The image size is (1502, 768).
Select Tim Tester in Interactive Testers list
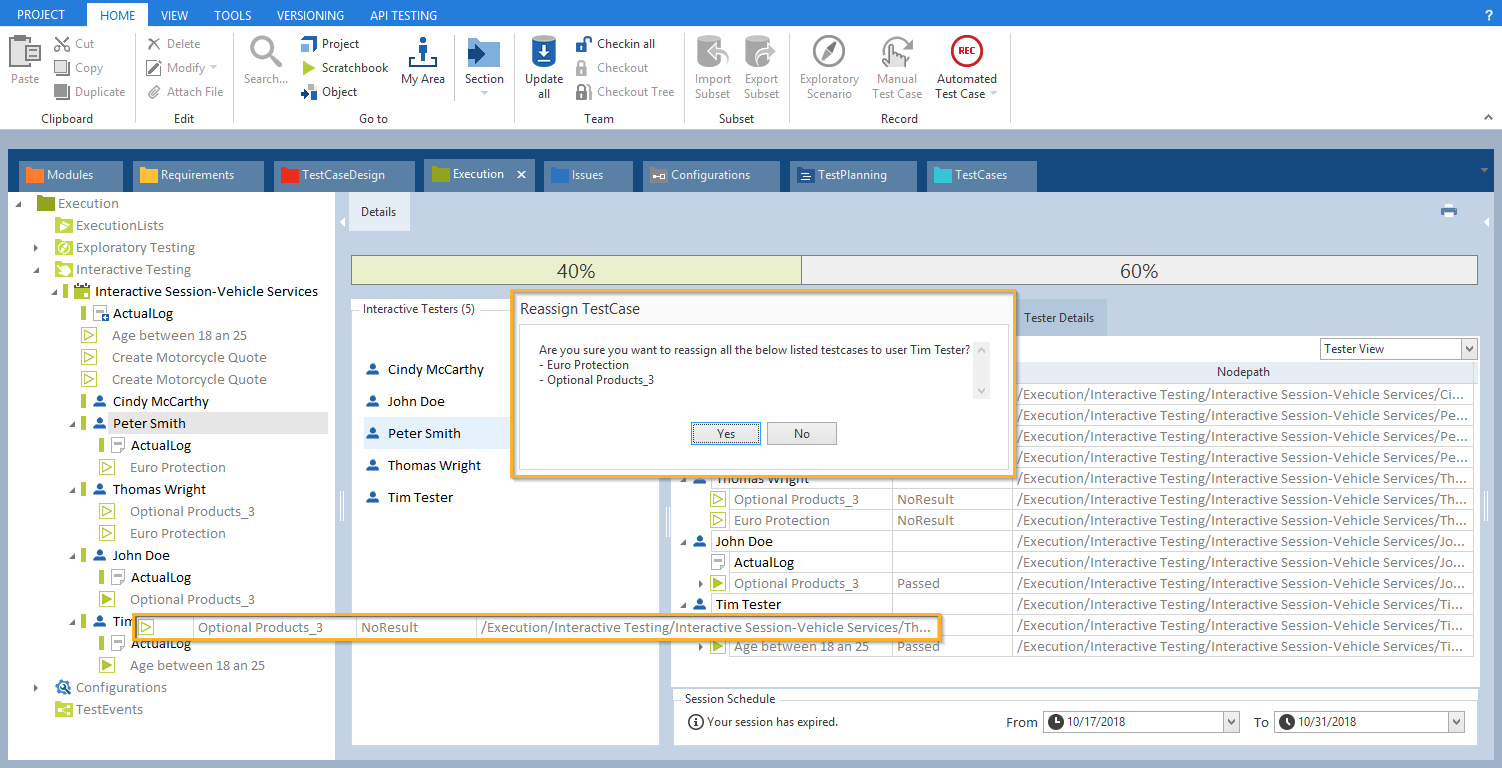pyautogui.click(x=420, y=498)
